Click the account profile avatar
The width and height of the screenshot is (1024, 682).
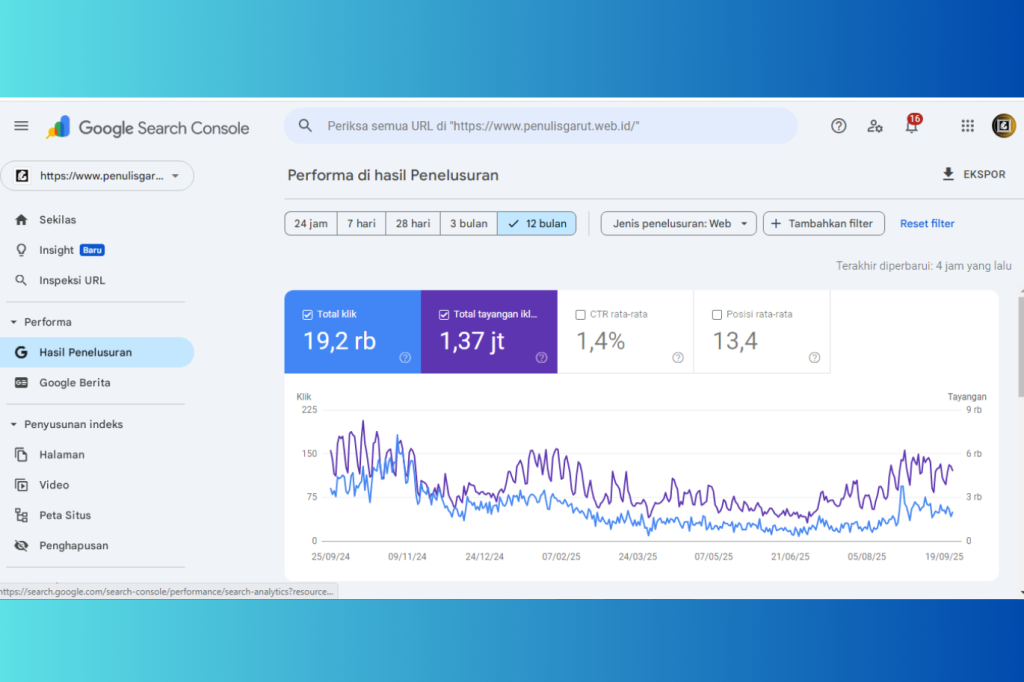pyautogui.click(x=1003, y=126)
